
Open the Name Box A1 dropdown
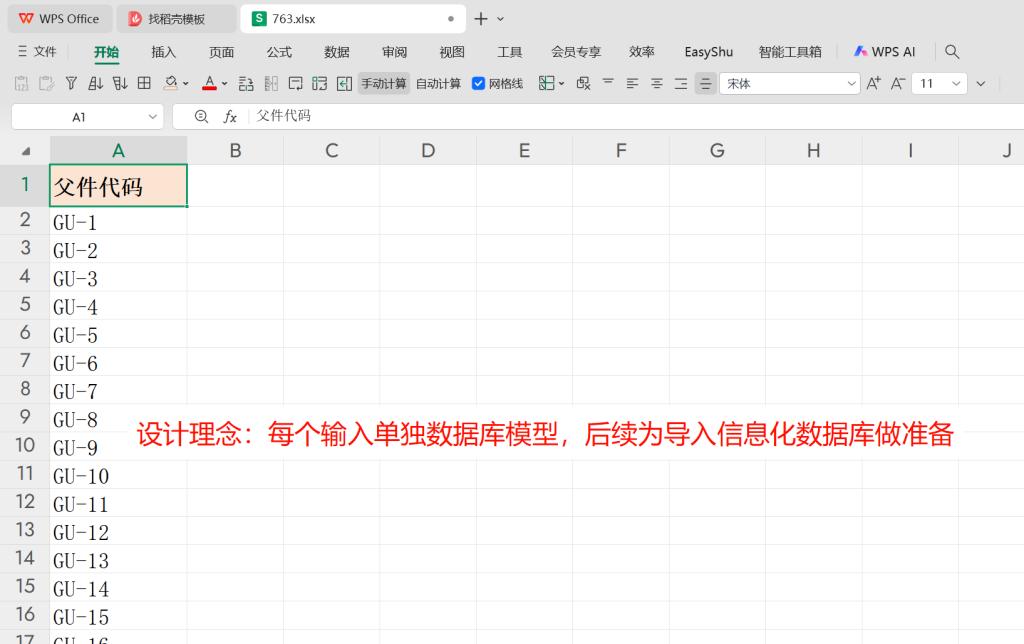coord(152,117)
